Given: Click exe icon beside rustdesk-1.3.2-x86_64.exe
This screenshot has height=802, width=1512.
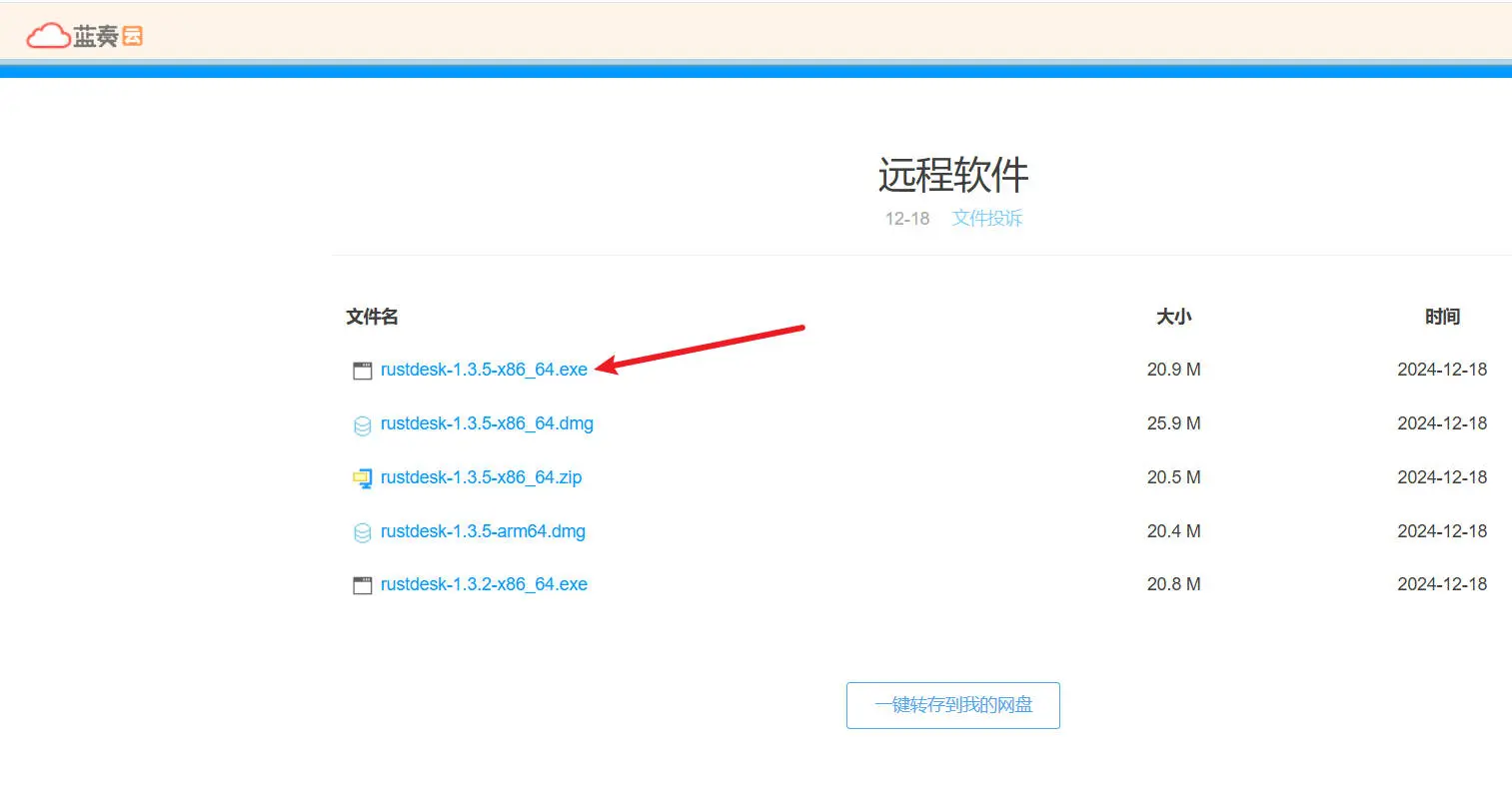Looking at the screenshot, I should click(x=362, y=585).
